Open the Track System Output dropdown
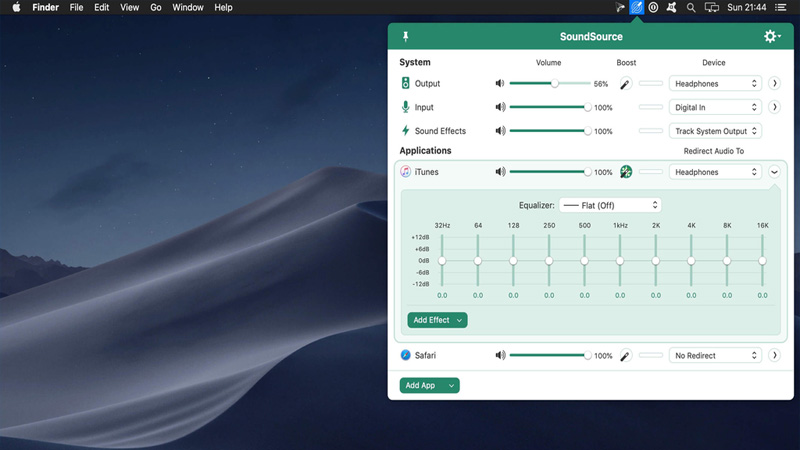The height and width of the screenshot is (450, 800). tap(715, 131)
